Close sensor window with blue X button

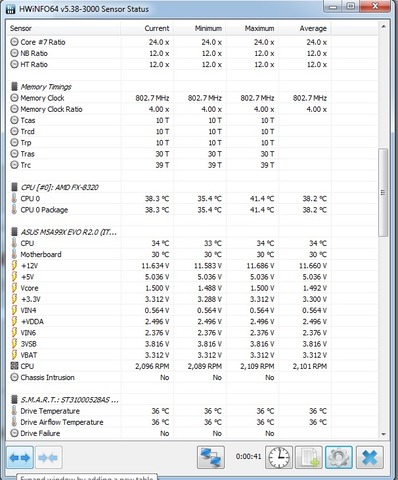pos(369,457)
